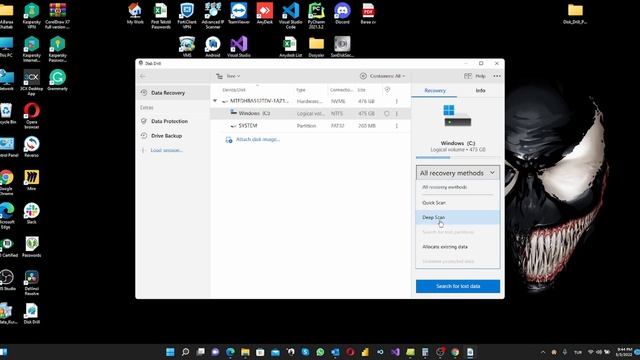Open the PyCharm desktop shortcut
640x360 pixels.
pos(316,16)
